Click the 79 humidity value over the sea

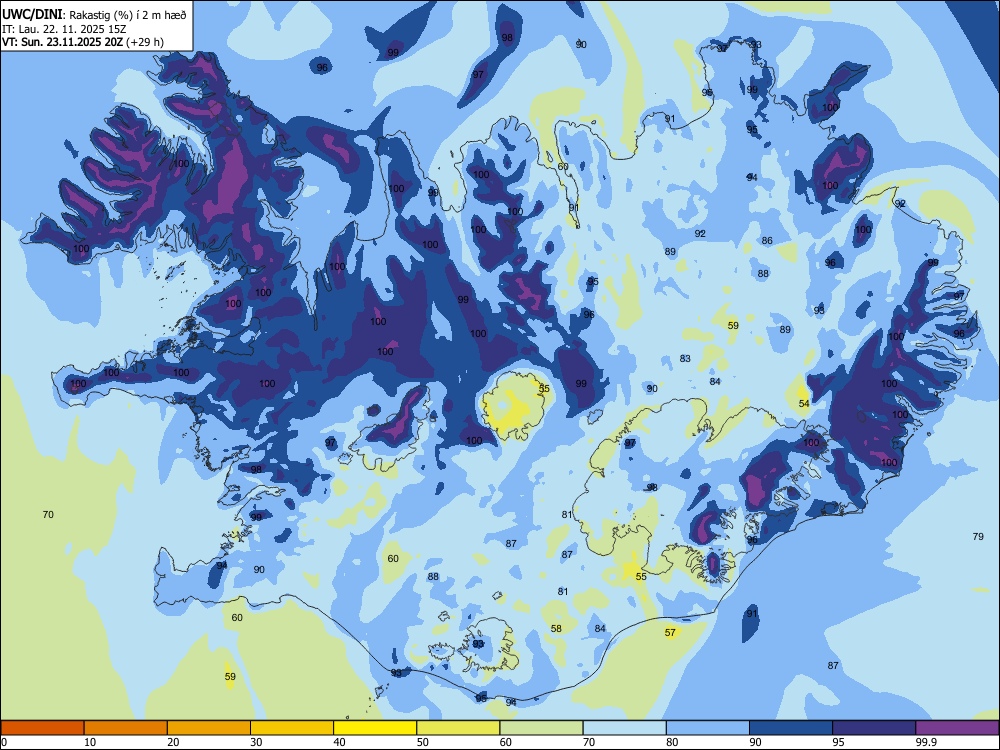978,536
